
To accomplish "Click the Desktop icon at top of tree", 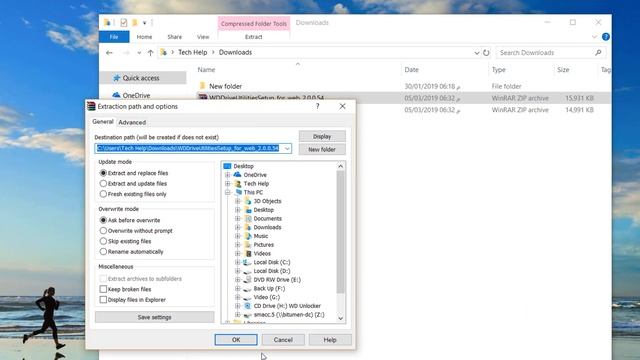I will [x=227, y=166].
